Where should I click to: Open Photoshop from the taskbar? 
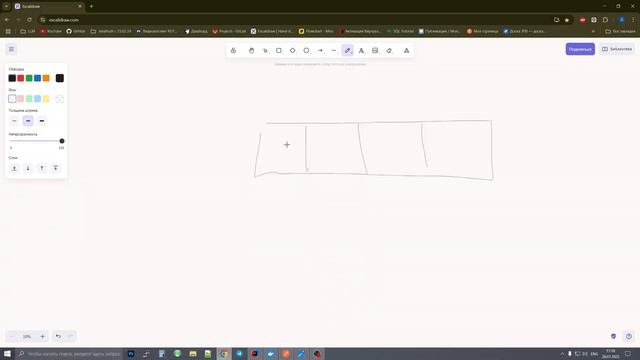pyautogui.click(x=131, y=353)
